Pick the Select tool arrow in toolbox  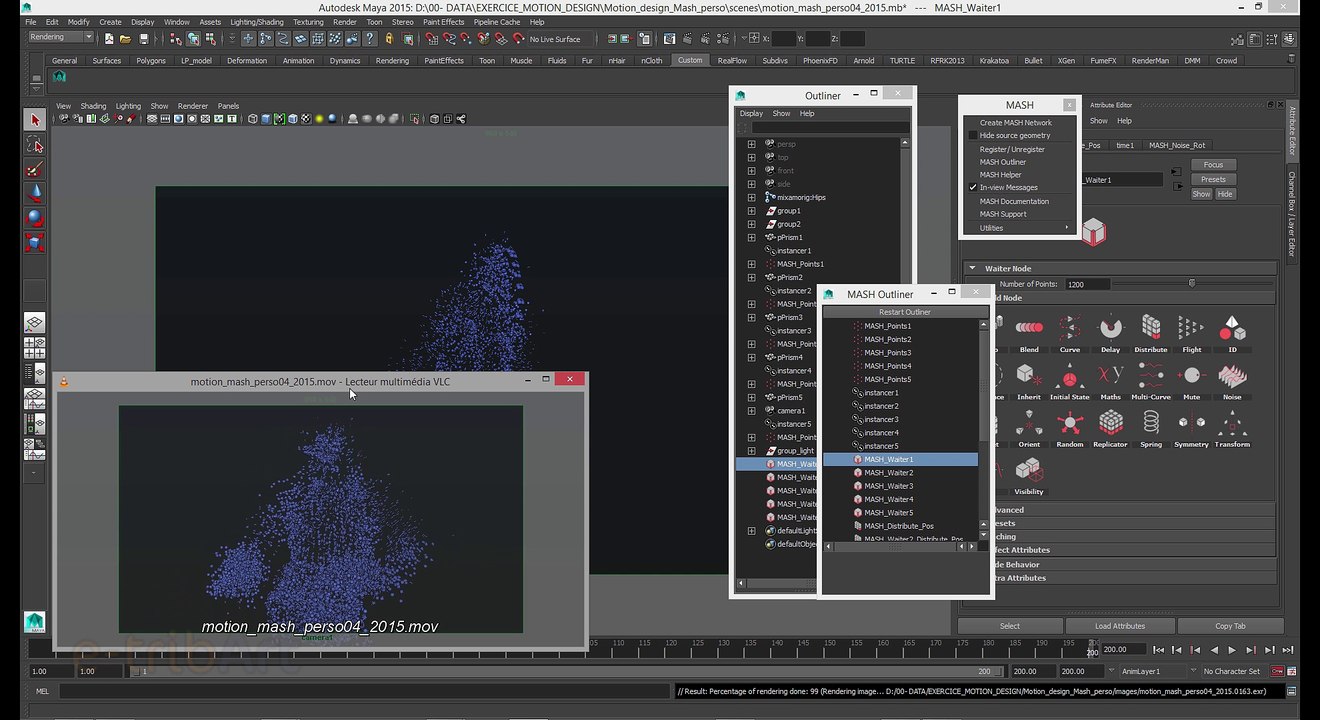(35, 120)
